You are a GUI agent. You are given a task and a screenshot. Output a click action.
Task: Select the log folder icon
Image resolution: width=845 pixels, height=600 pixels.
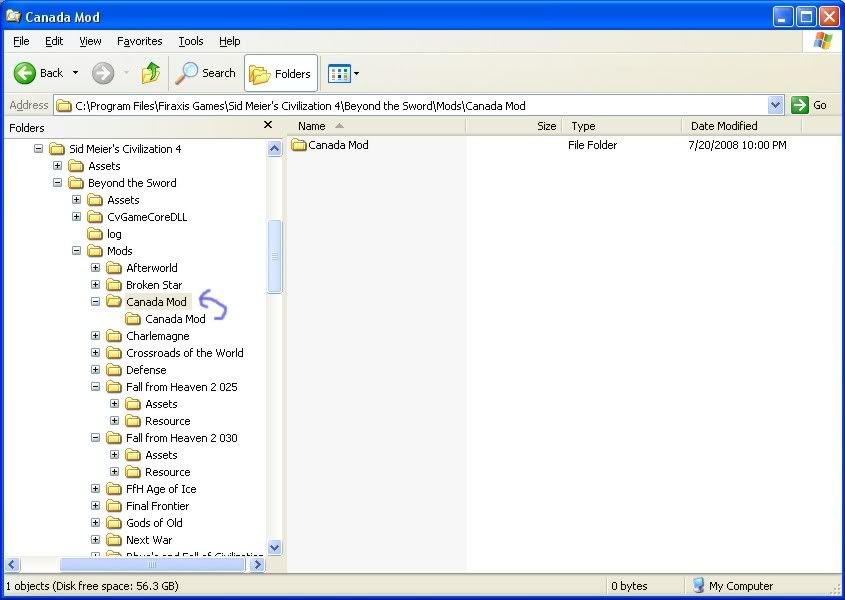click(95, 233)
